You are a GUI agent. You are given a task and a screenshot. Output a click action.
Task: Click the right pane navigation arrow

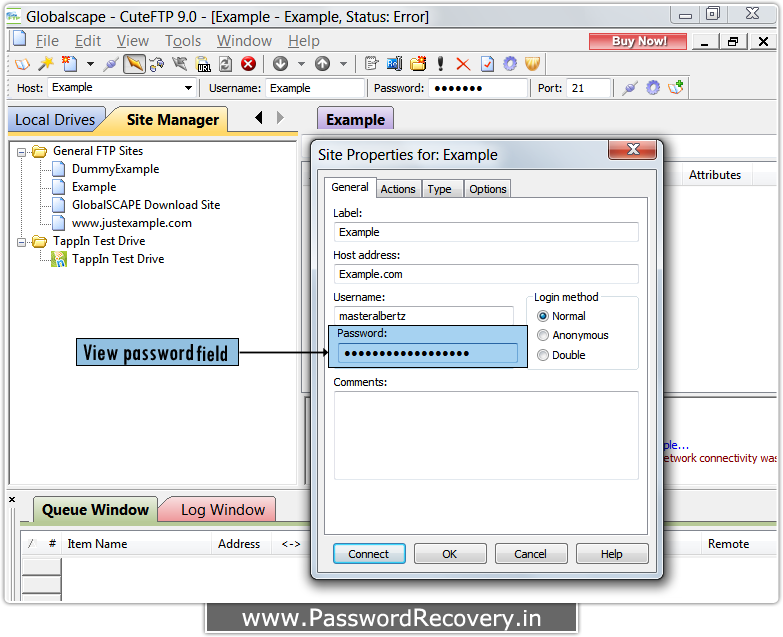click(280, 118)
